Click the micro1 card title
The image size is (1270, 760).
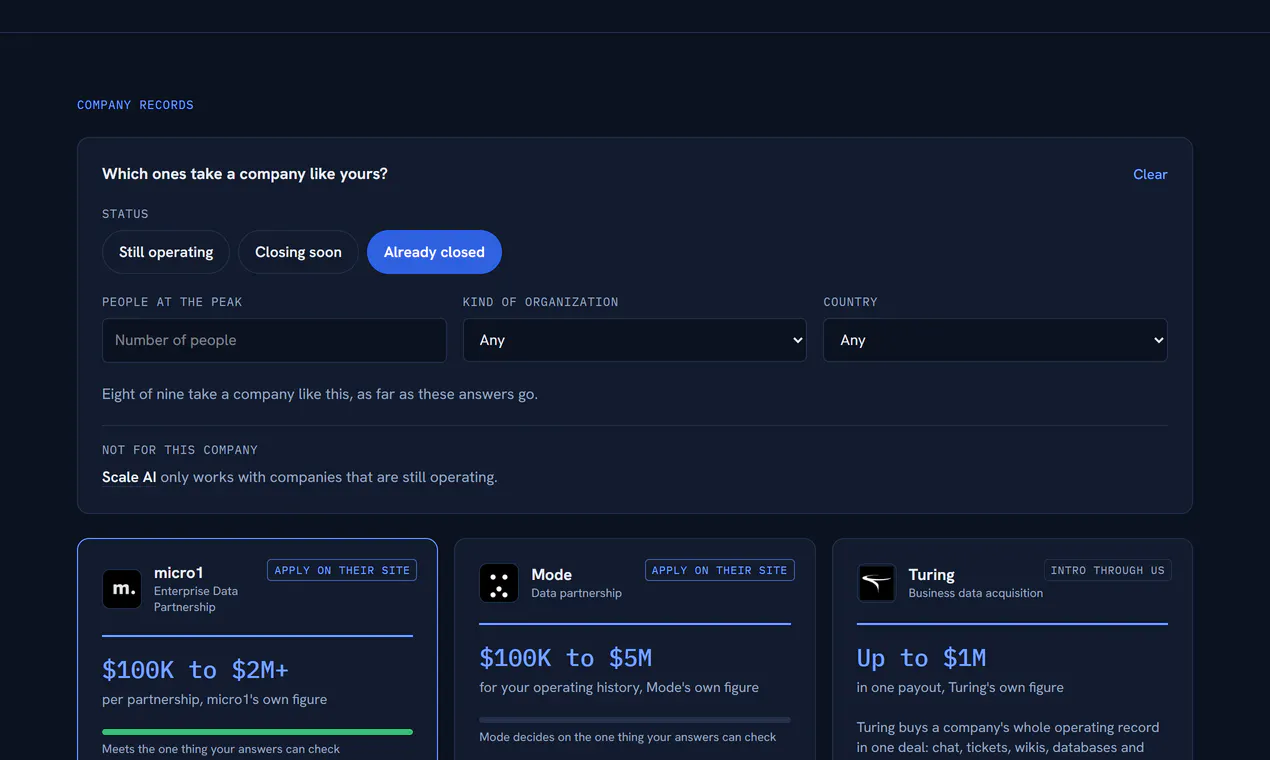(179, 572)
